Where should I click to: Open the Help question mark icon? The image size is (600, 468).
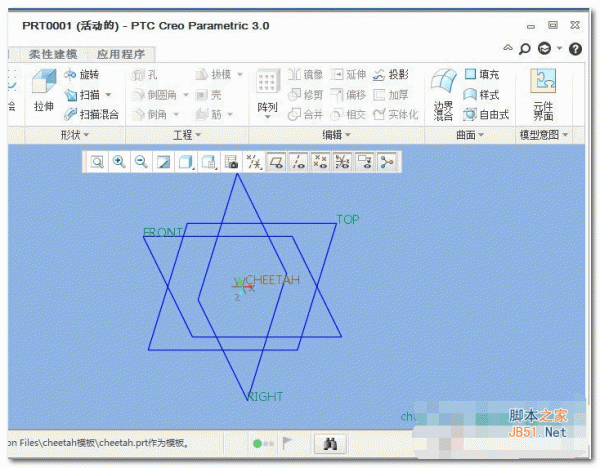pyautogui.click(x=575, y=49)
